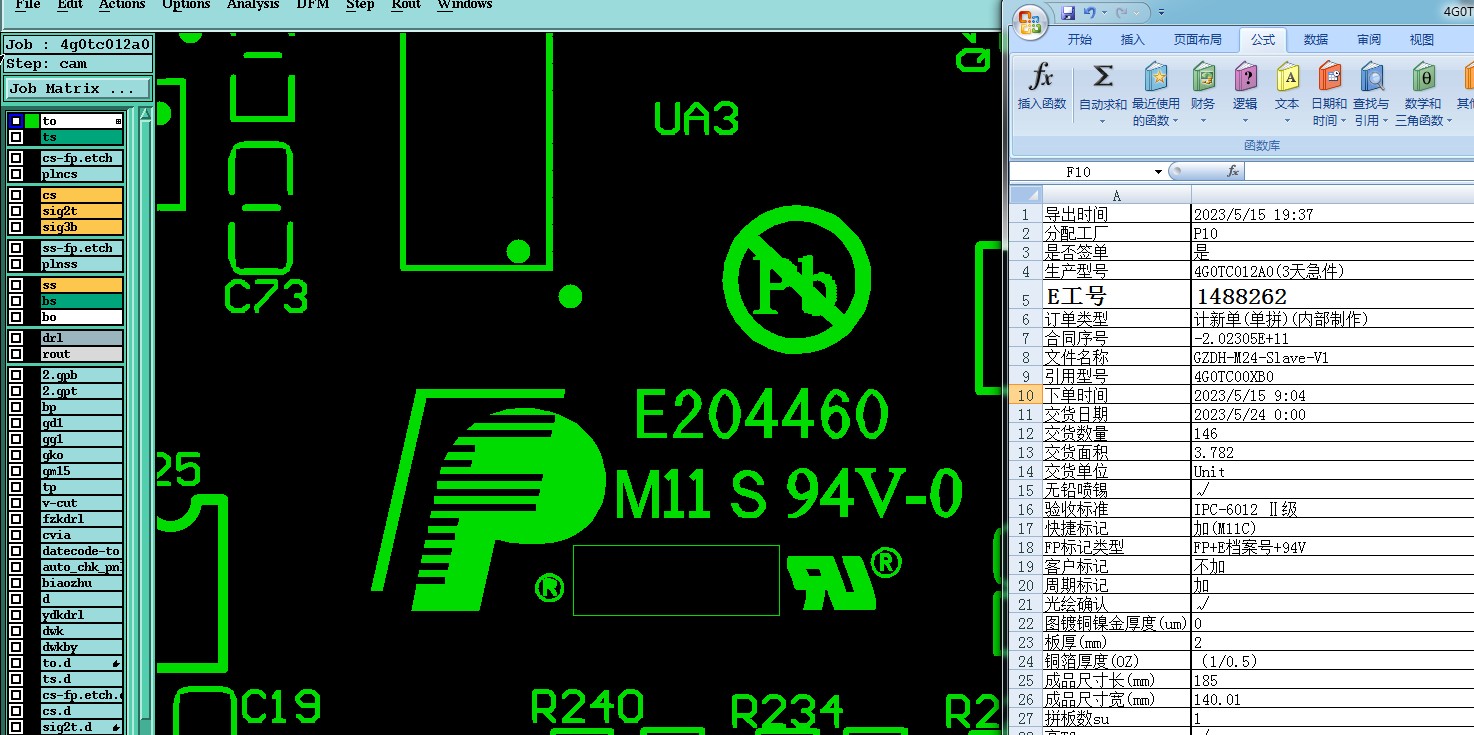
Task: Select the sig3b layer name
Action: [x=82, y=227]
